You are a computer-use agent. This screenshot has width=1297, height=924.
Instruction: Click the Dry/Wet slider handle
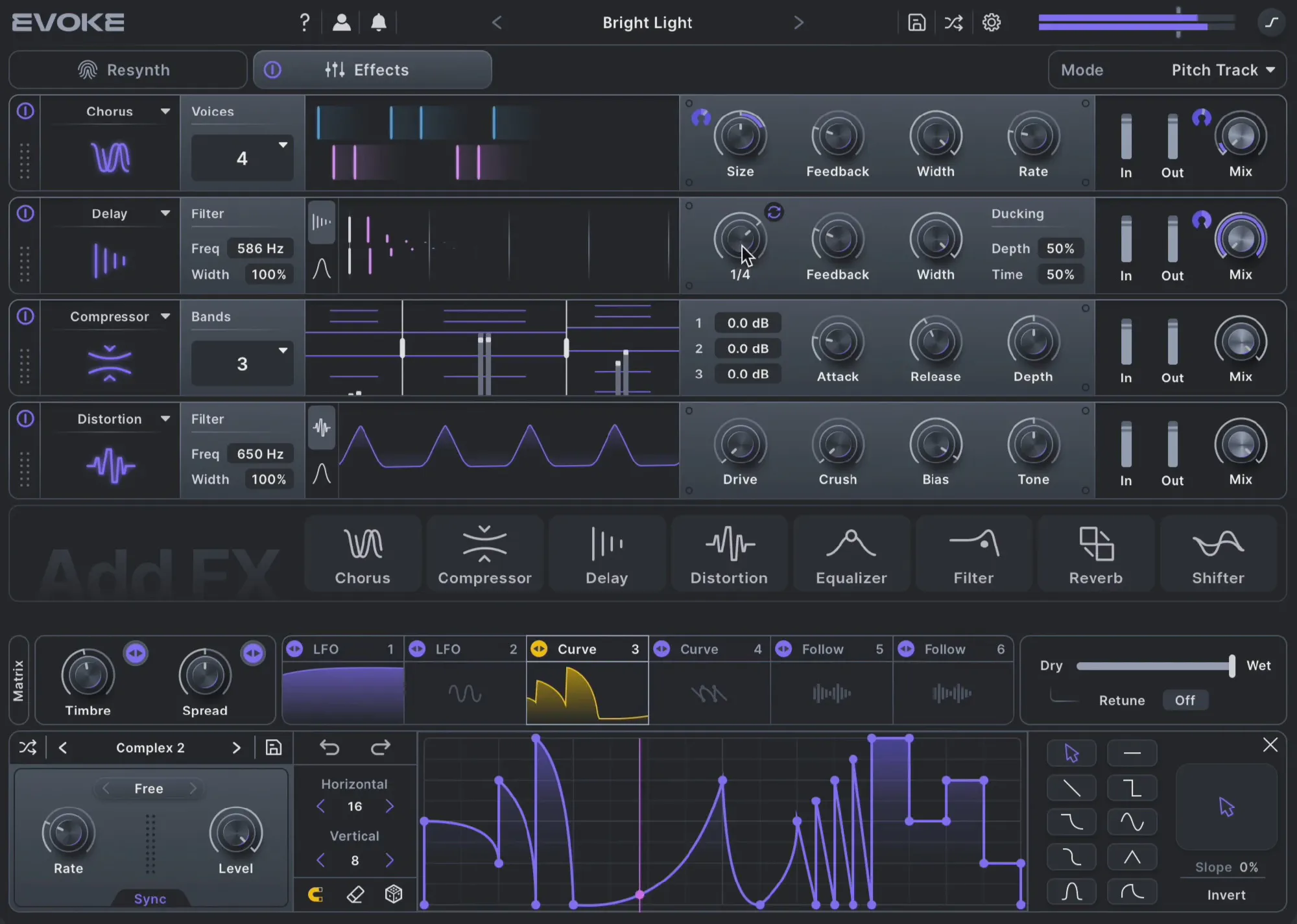[x=1232, y=666]
